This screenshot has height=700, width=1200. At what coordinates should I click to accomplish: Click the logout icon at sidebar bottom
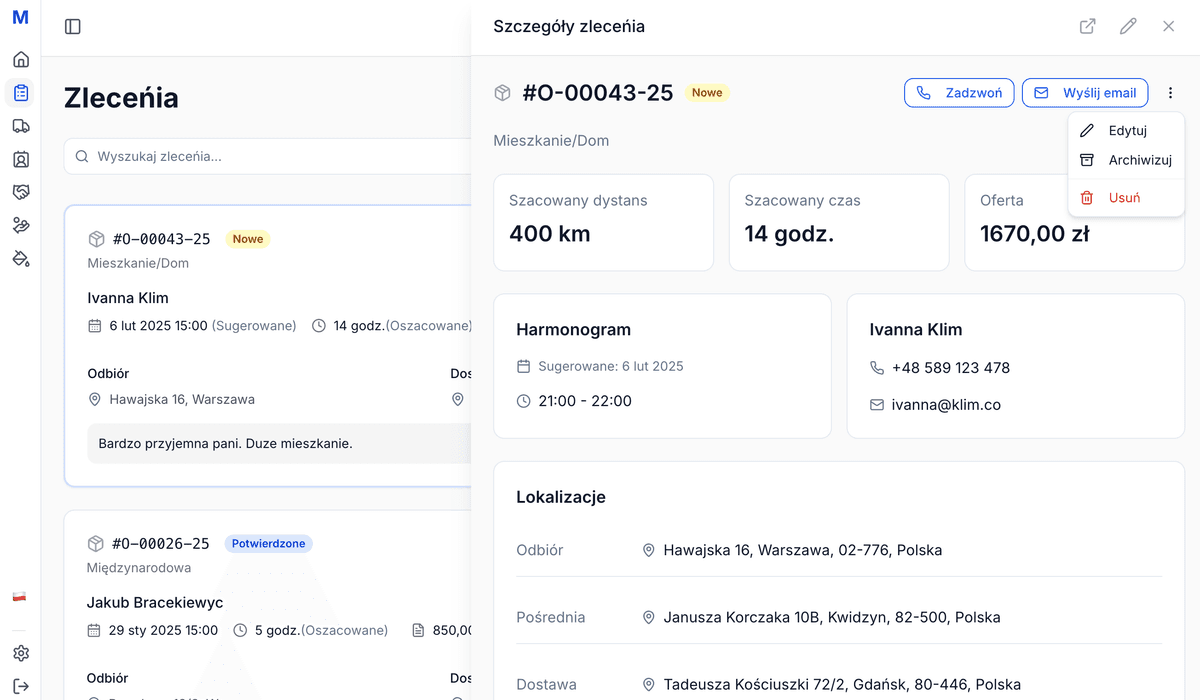21,686
